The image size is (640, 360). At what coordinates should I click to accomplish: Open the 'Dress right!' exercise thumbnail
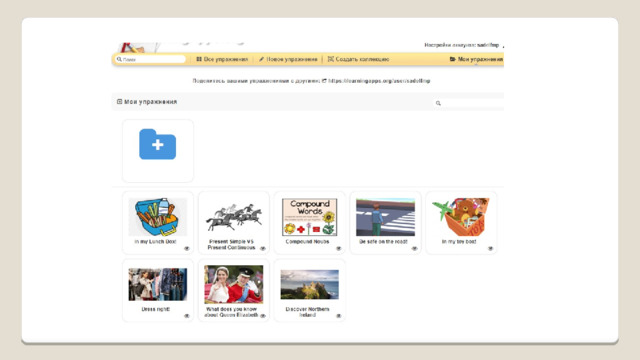click(158, 284)
